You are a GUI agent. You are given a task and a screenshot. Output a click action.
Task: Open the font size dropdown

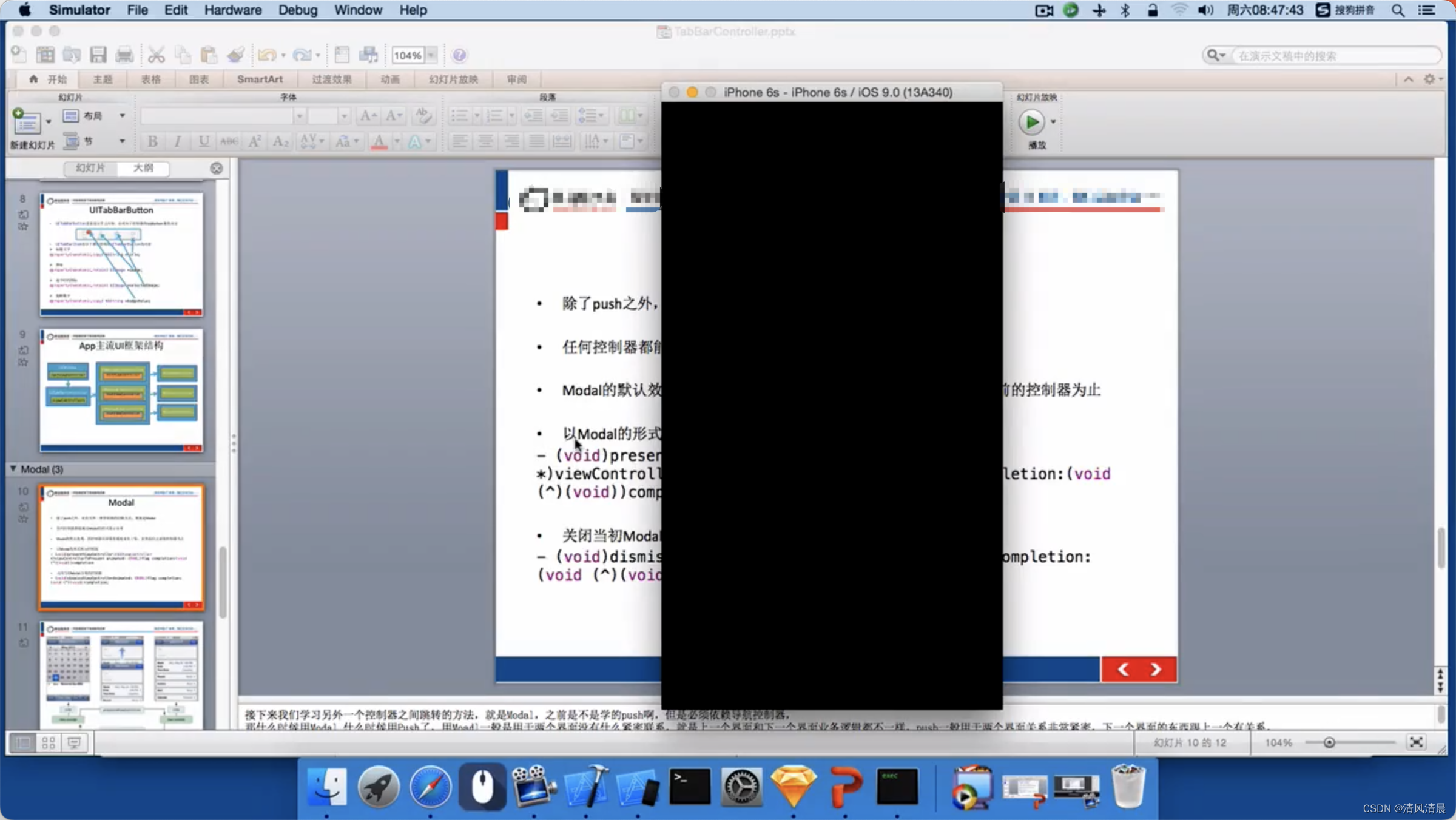(x=344, y=115)
